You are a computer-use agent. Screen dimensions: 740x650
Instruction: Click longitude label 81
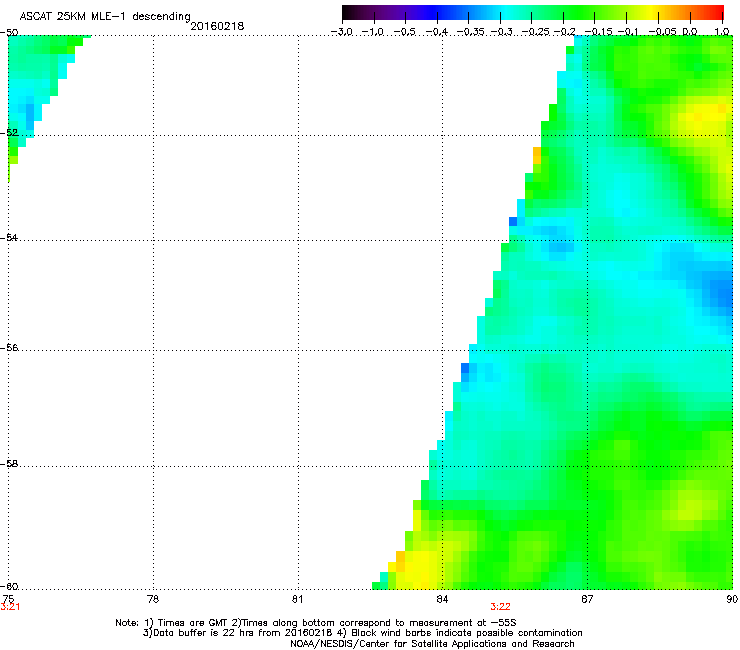click(x=297, y=599)
